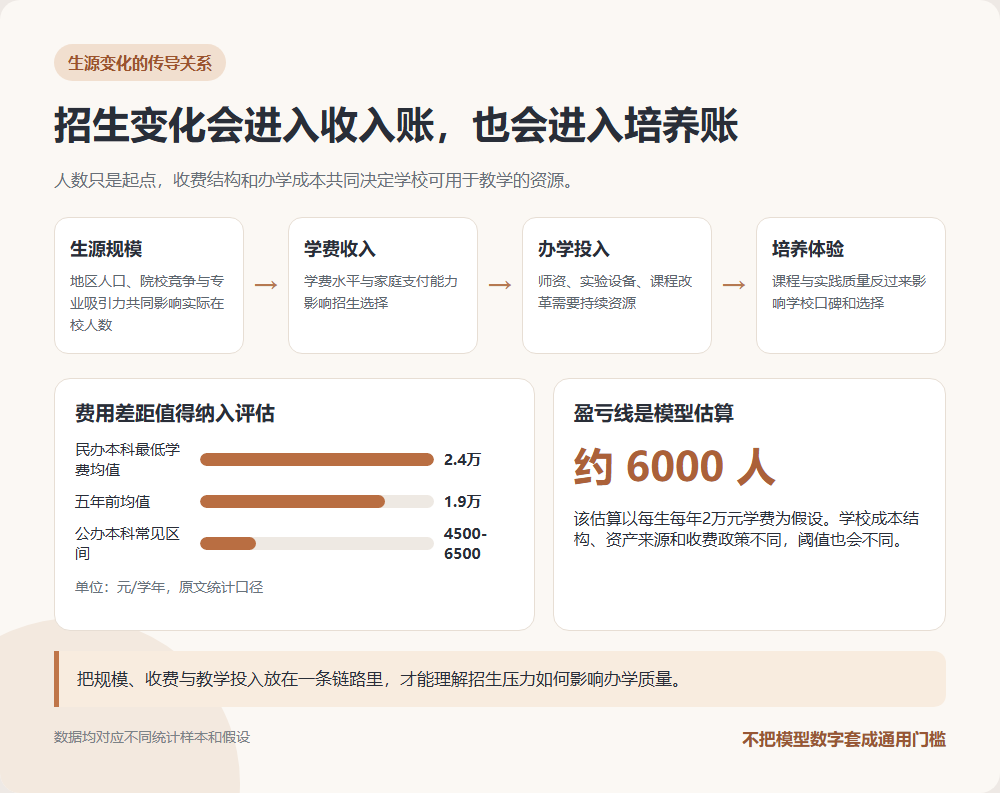This screenshot has height=793, width=1000.
Task: Click the subtitle starting 人数只是起点
Action: 315,181
